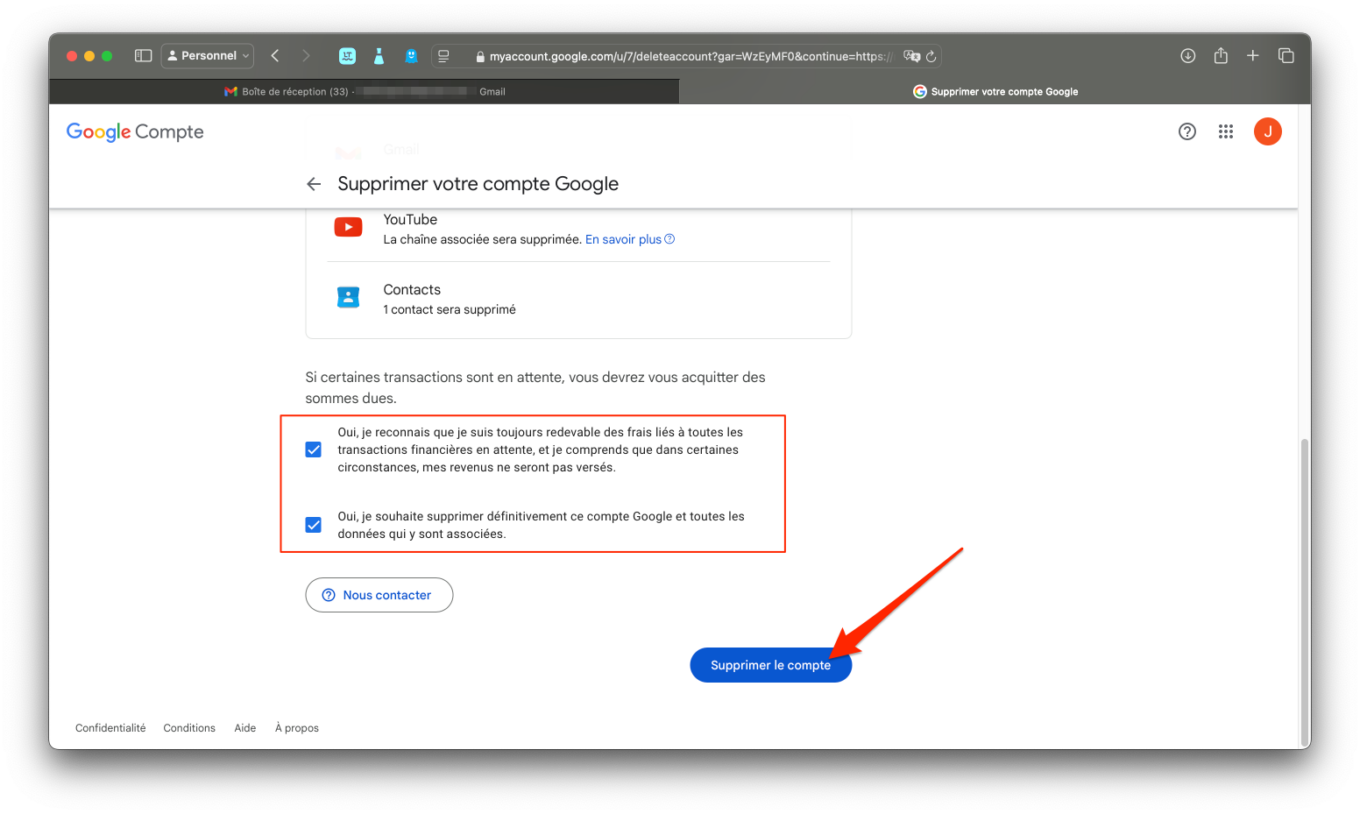1360x814 pixels.
Task: Open the Conditions footer link
Action: pos(189,728)
